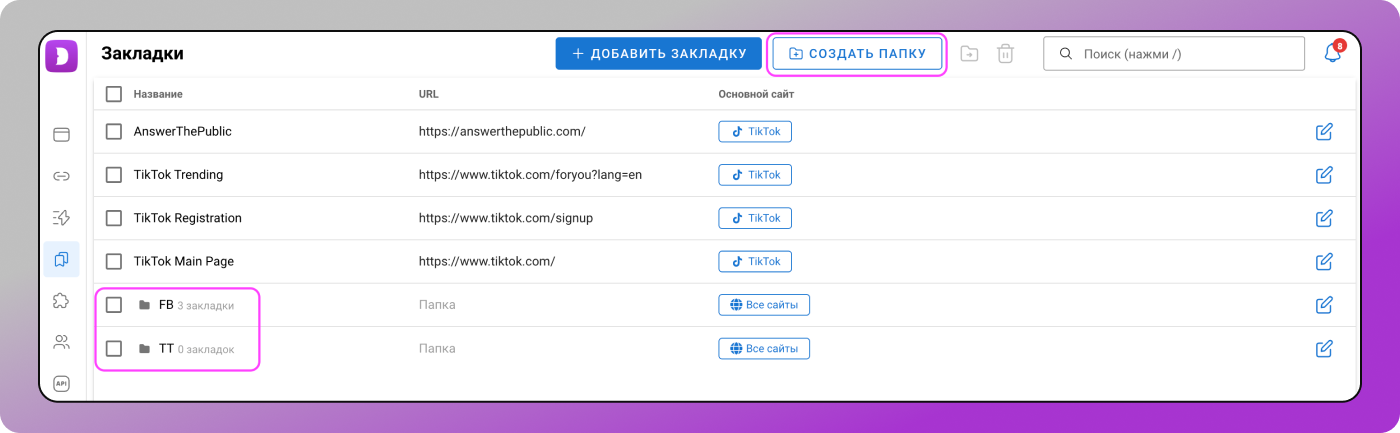Check the TT folder checkbox
The image size is (1400, 433).
click(x=114, y=348)
